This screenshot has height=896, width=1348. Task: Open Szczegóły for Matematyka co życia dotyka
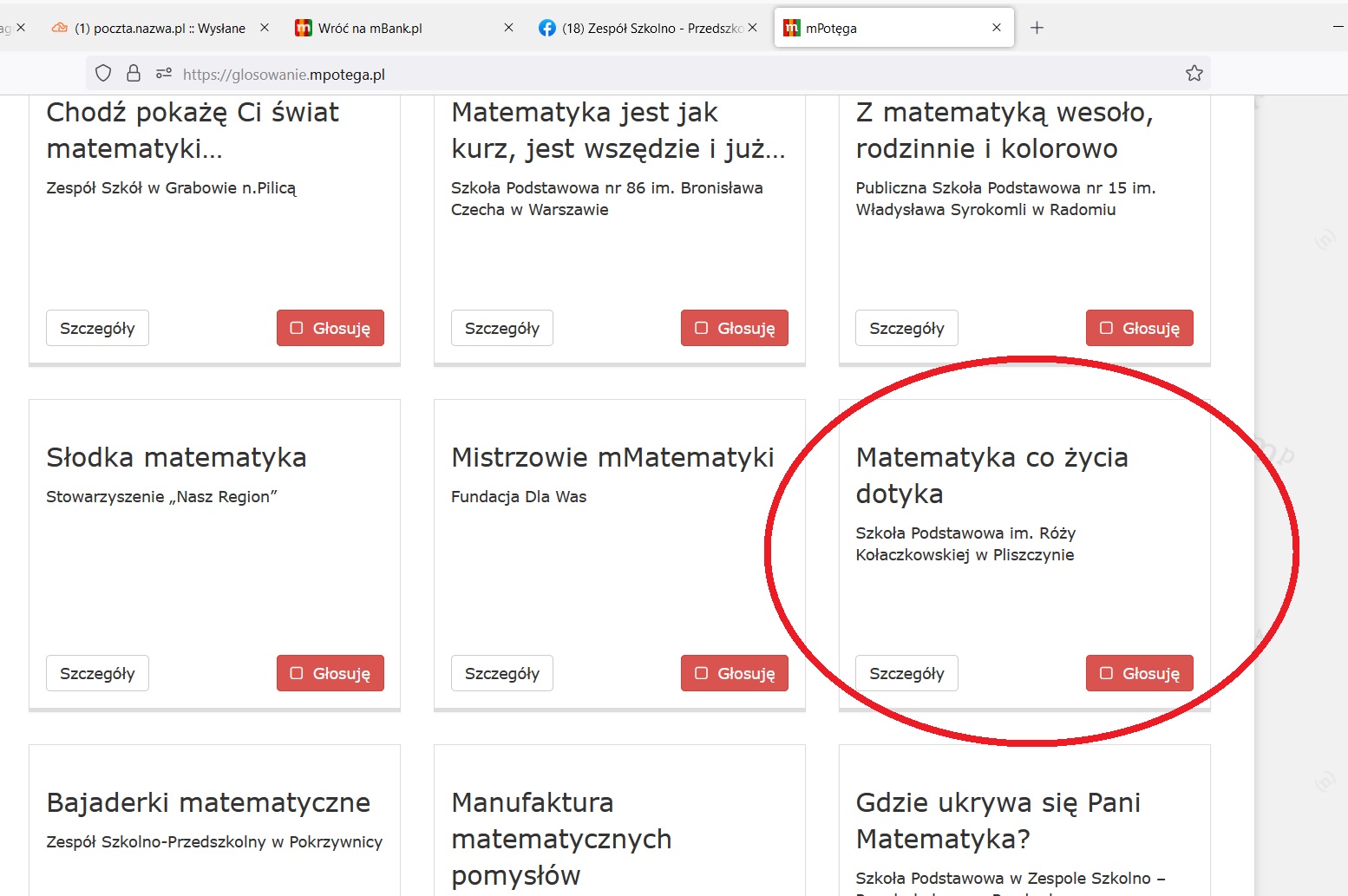click(x=906, y=673)
